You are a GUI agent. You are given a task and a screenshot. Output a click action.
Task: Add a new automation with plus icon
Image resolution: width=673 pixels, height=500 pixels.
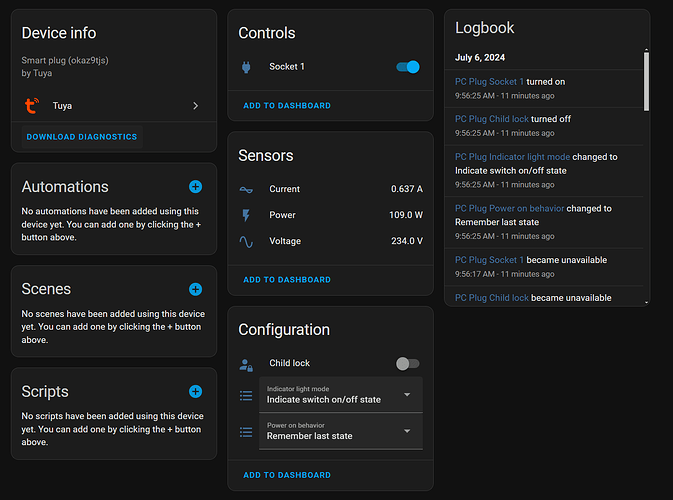pyautogui.click(x=195, y=186)
